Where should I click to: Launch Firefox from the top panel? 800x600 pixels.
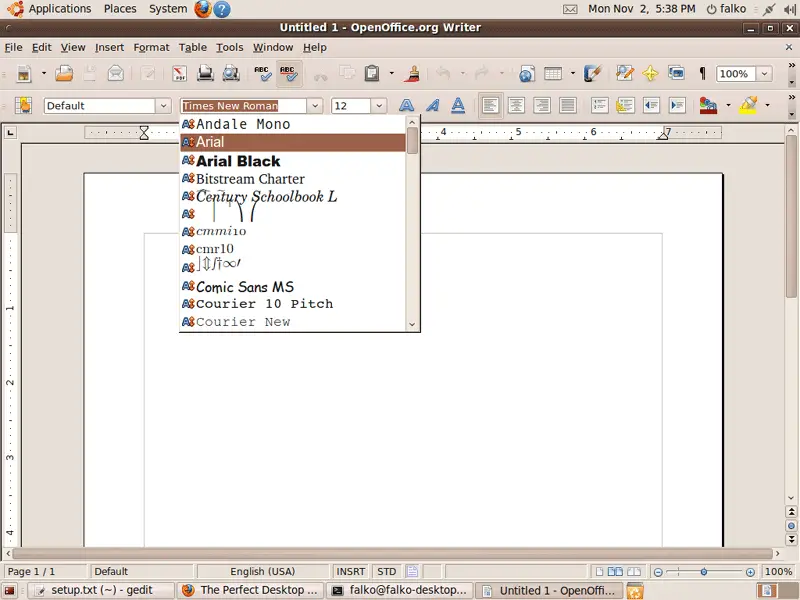[203, 9]
